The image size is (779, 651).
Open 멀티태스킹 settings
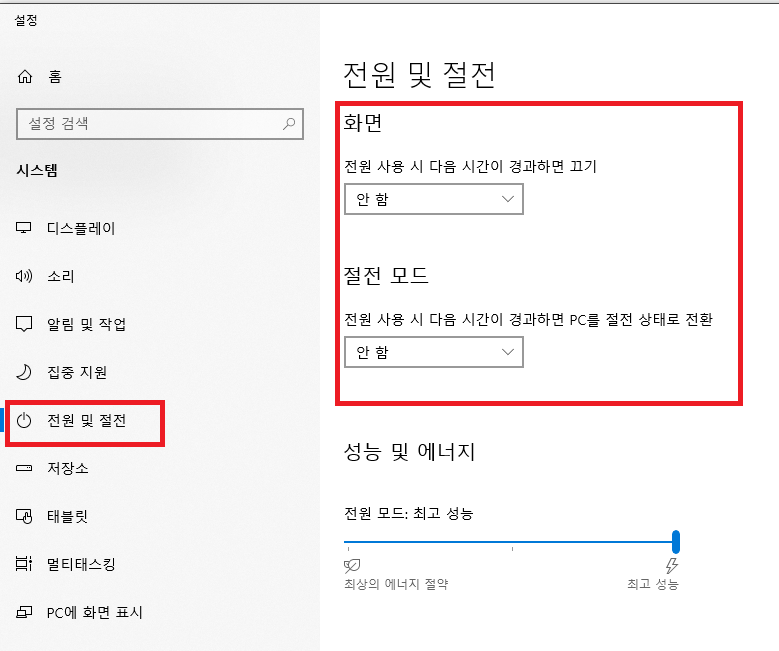(81, 564)
